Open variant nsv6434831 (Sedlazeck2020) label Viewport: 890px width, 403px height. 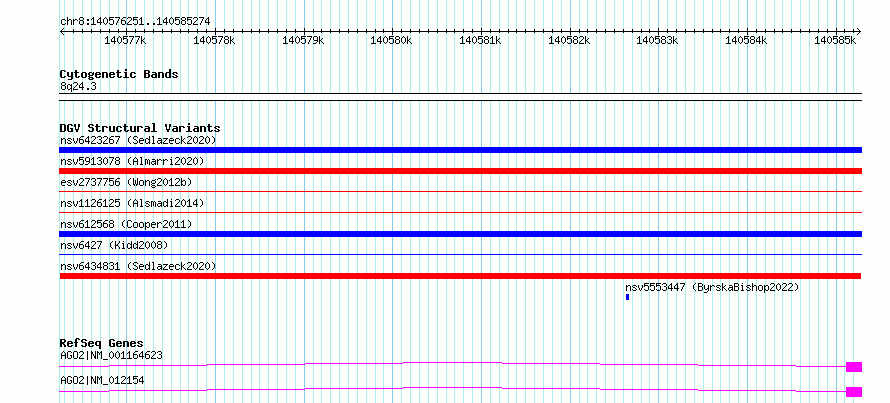pos(138,266)
